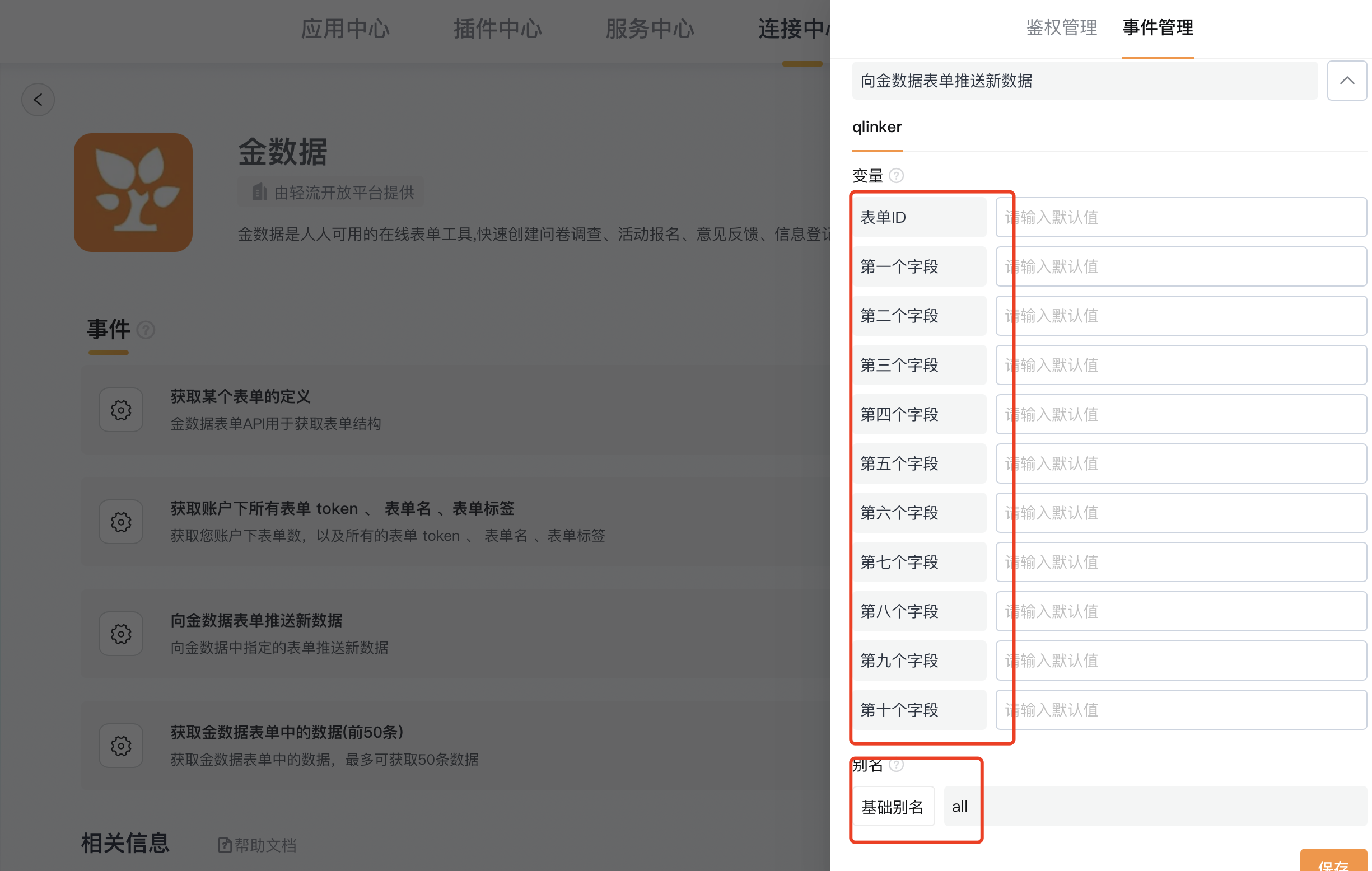Click the 保存 button

1333,860
